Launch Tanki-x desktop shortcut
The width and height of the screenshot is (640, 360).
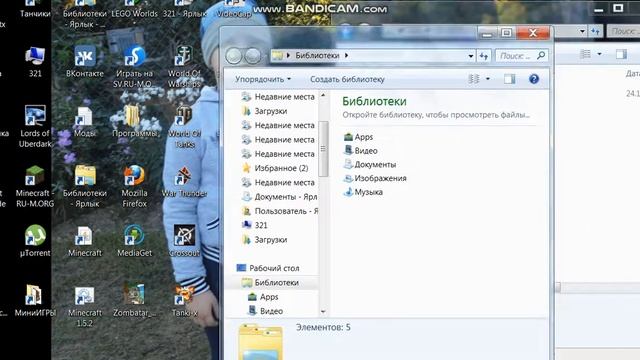tap(184, 301)
